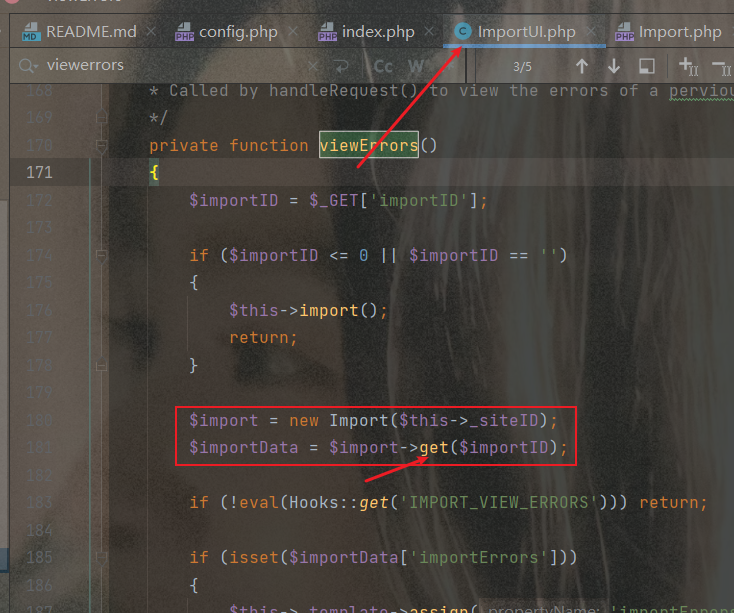Click the Import class name after new
The width and height of the screenshot is (734, 613).
(x=359, y=420)
